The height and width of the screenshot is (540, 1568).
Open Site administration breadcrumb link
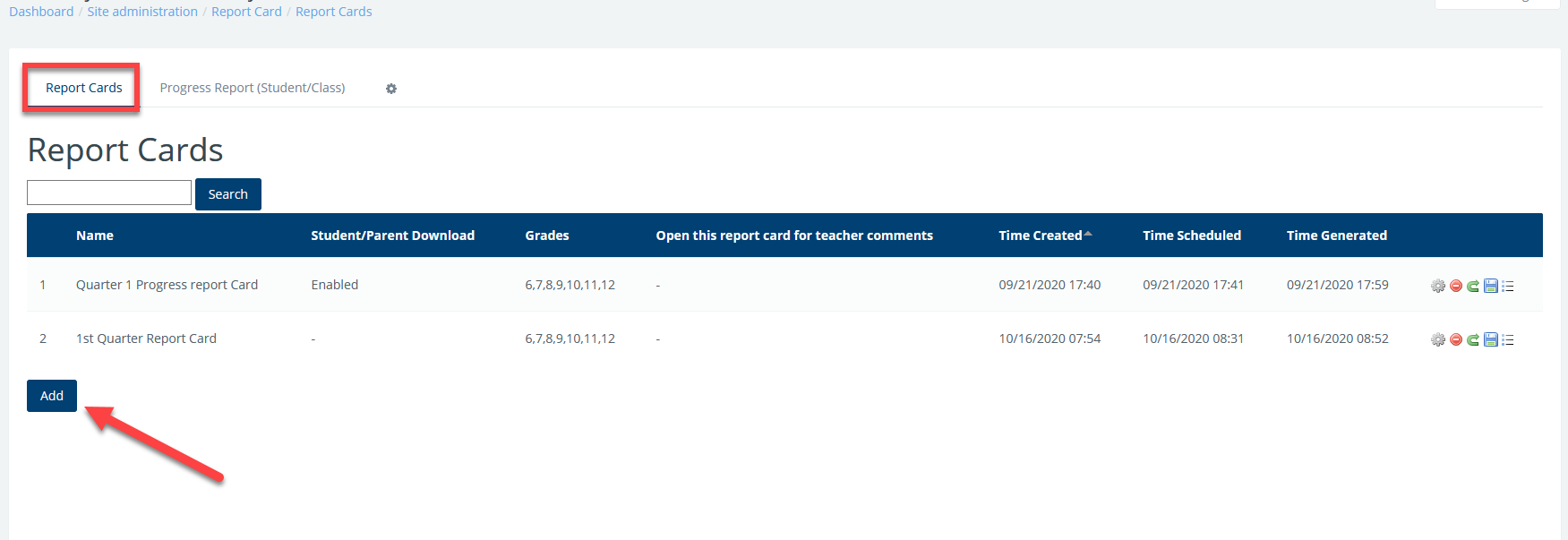(x=142, y=12)
